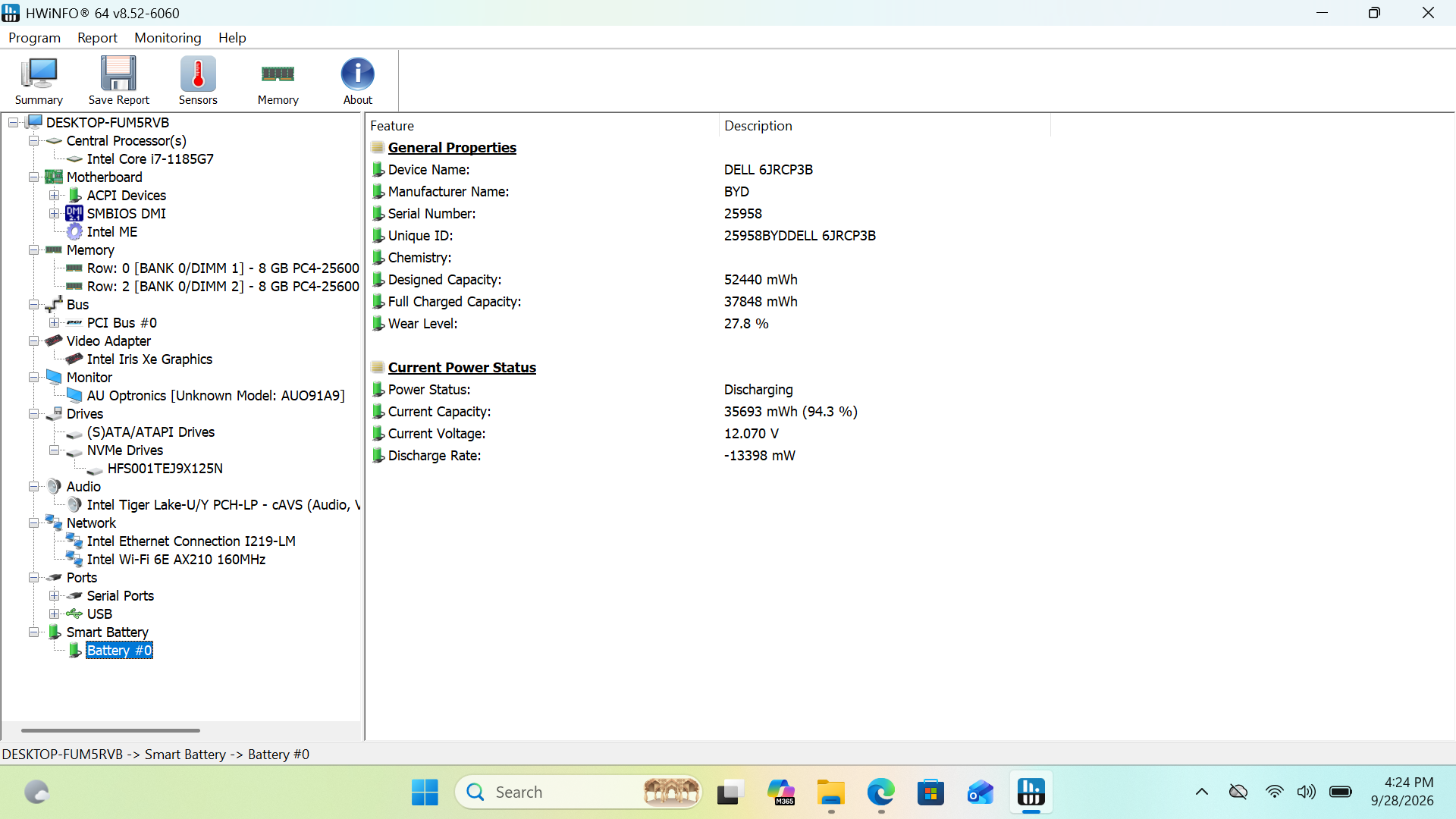Open the About info icon

[357, 80]
